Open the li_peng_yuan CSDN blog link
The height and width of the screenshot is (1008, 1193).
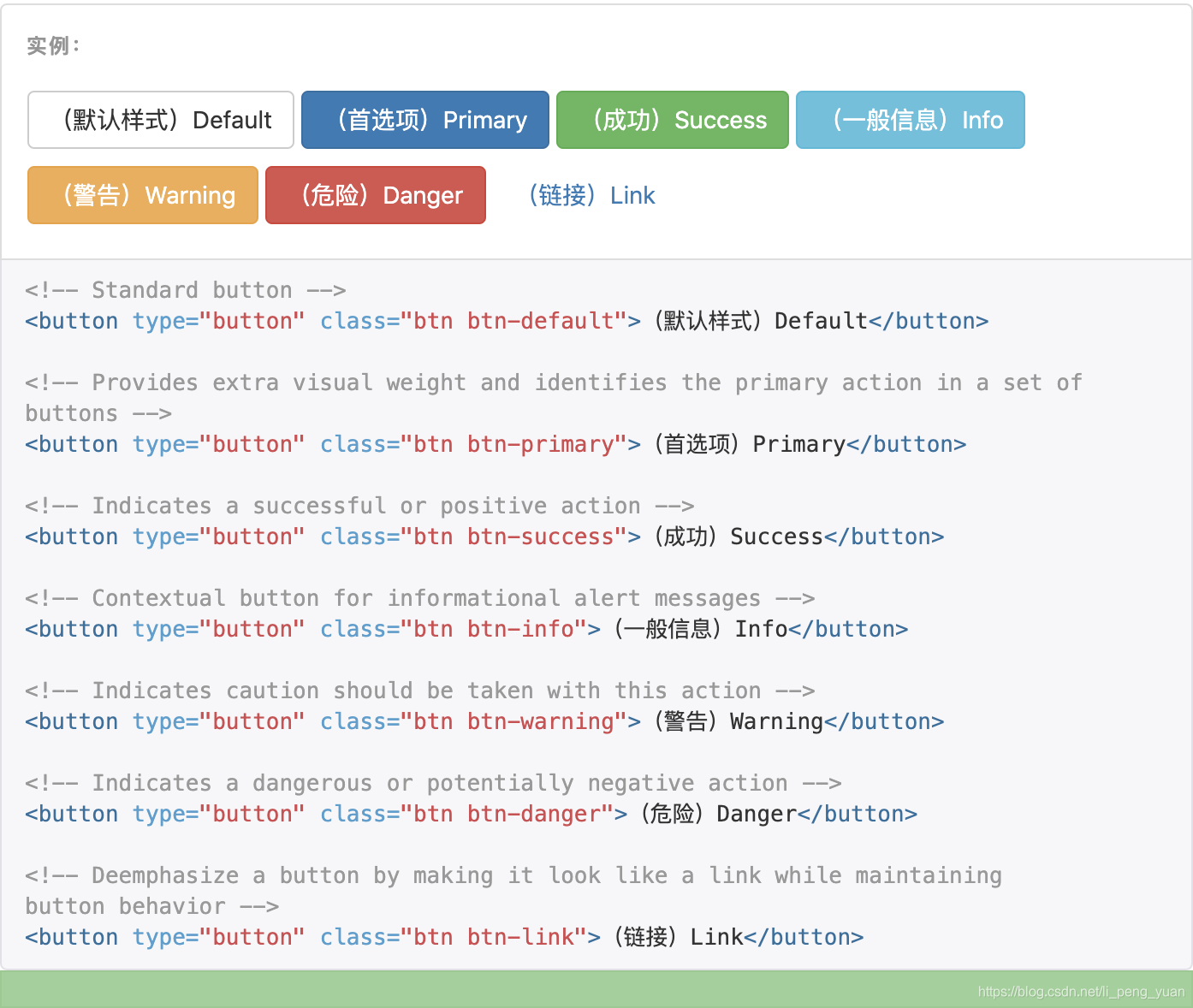click(x=1080, y=991)
